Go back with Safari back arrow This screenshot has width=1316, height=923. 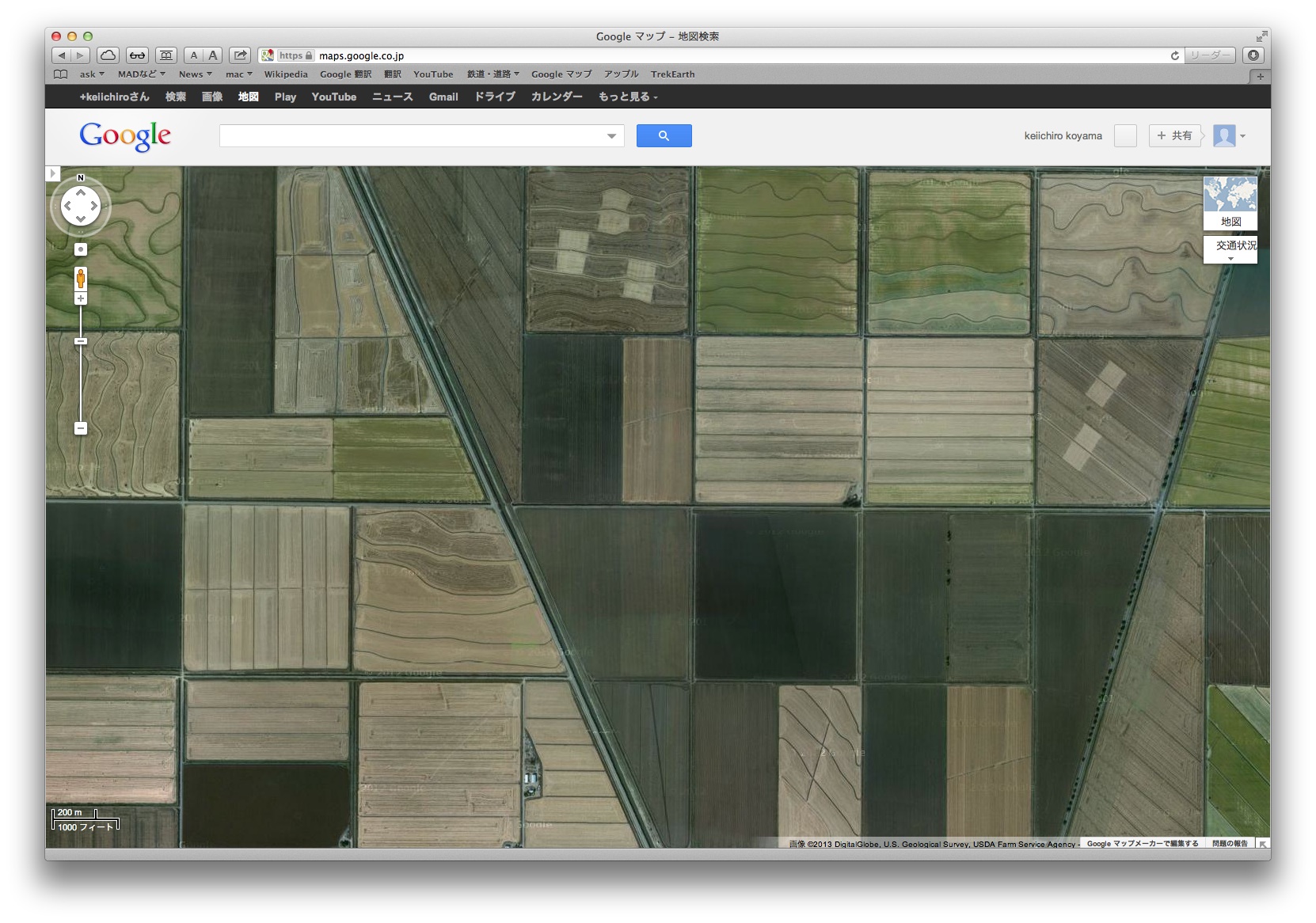(x=62, y=55)
